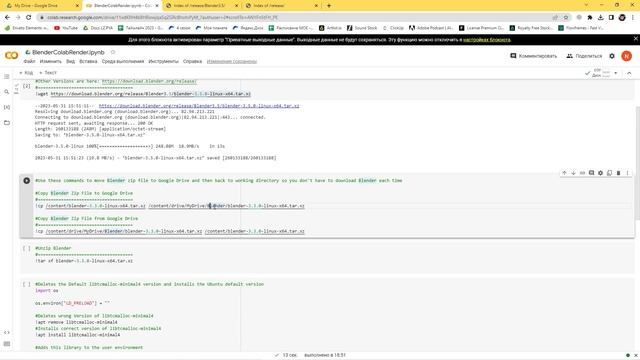640x360 pixels.
Task: Open the download.blender.org release link in the comment
Action: (149, 81)
